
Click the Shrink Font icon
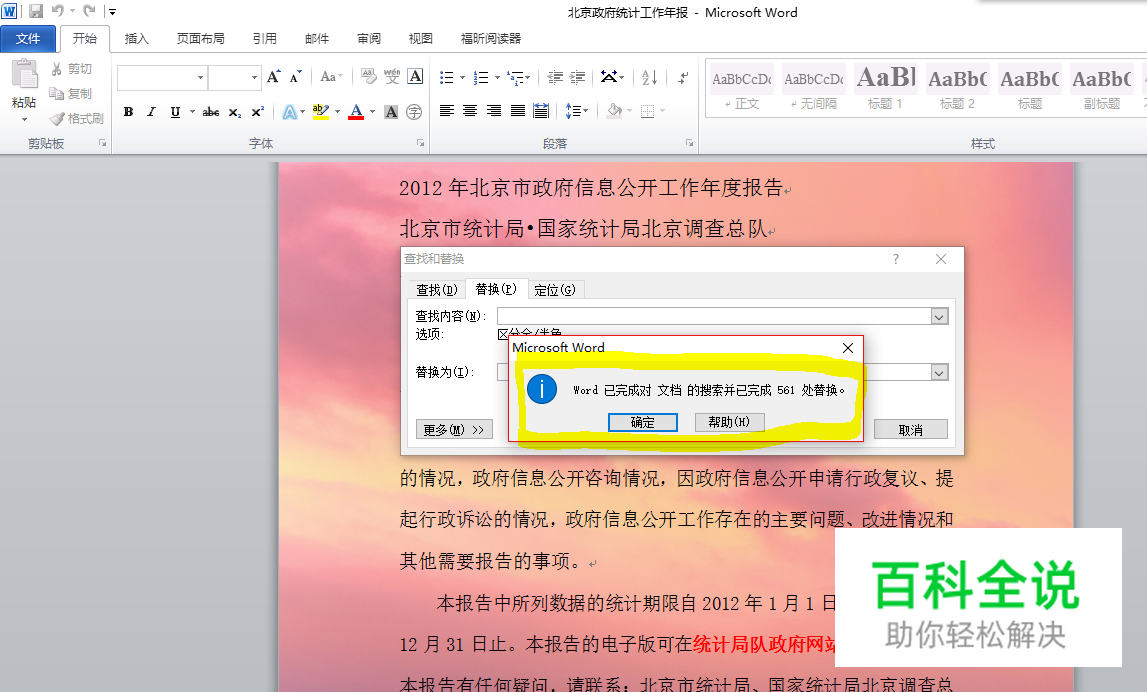click(296, 77)
